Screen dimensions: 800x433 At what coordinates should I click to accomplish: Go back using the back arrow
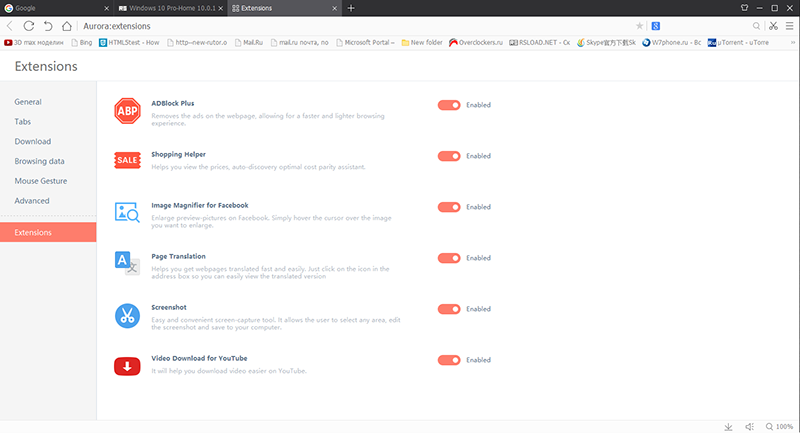tap(10, 26)
